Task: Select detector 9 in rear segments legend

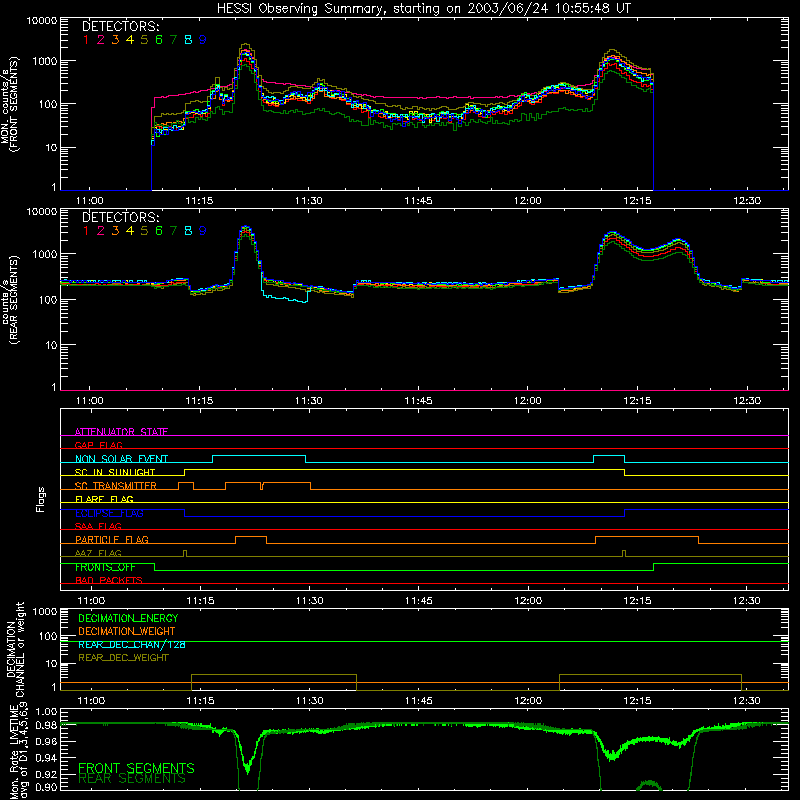Action: point(203,231)
